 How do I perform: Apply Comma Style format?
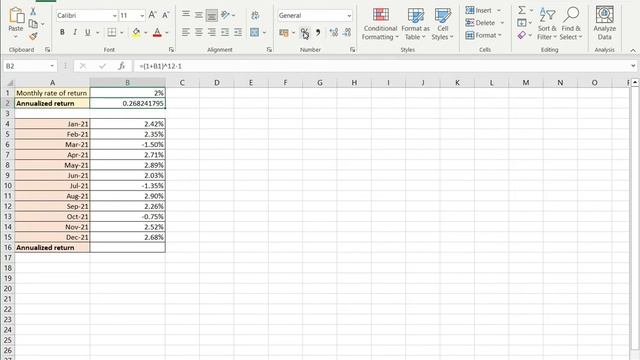(318, 33)
